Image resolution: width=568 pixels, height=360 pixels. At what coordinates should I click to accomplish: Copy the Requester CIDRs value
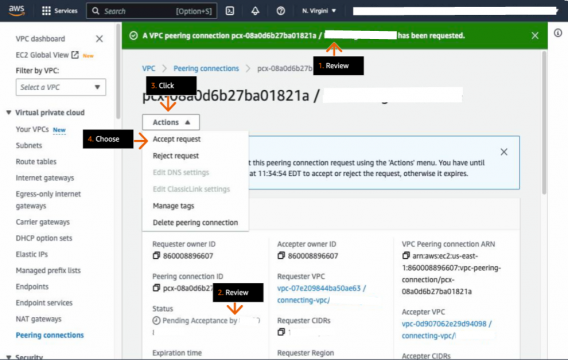tap(281, 332)
